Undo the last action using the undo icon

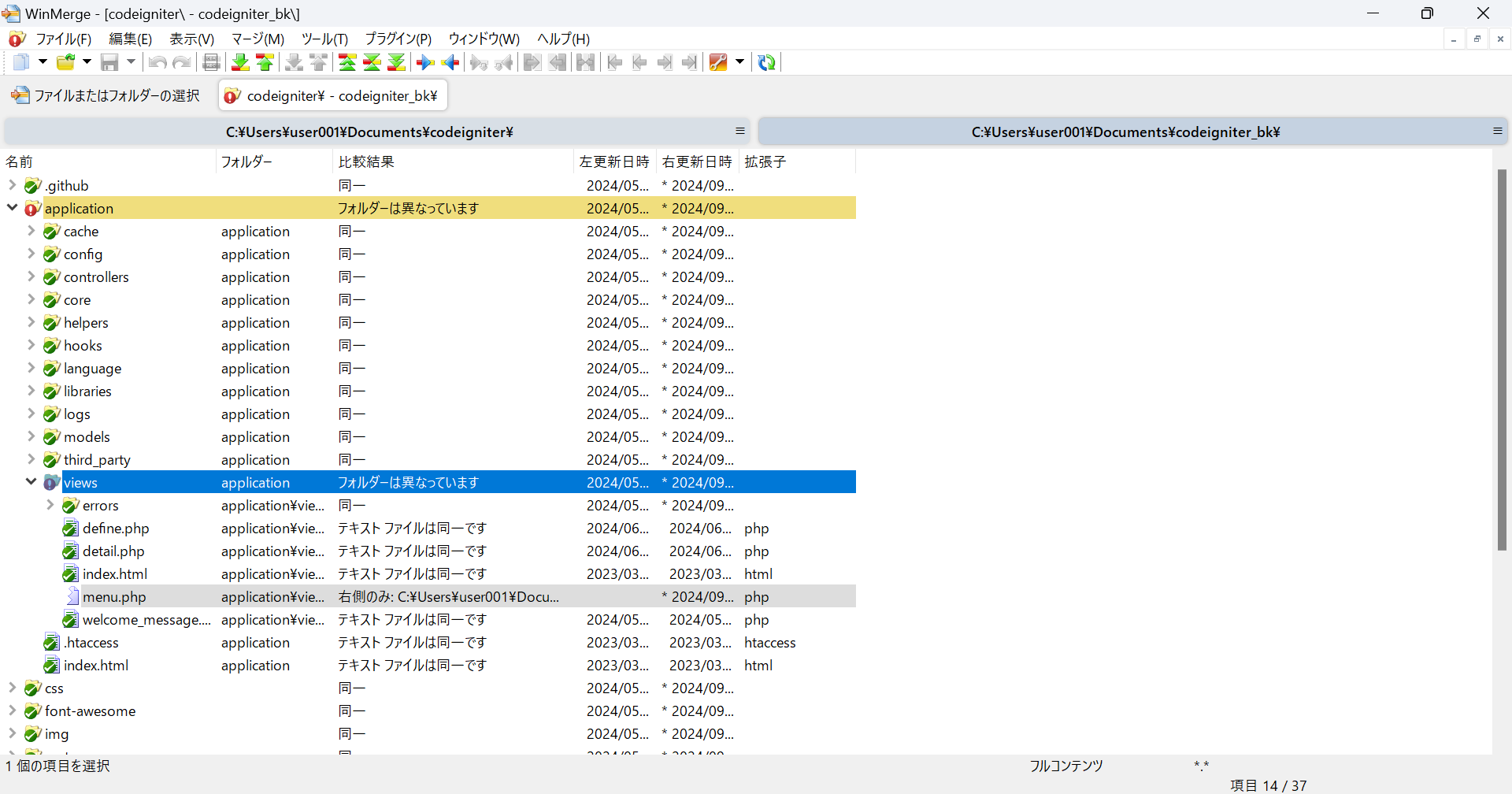coord(157,62)
